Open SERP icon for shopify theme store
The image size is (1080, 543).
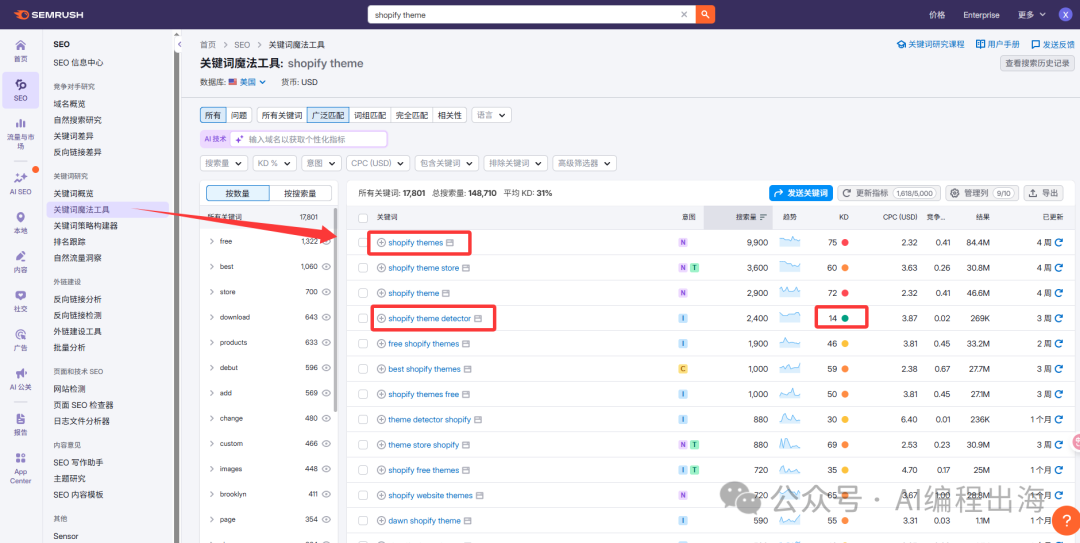coord(466,268)
